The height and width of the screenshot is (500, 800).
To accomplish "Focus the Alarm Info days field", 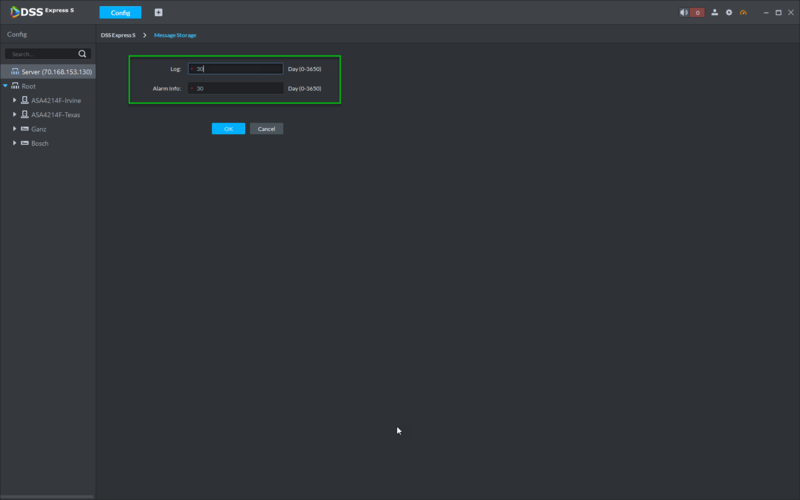I will click(x=235, y=88).
